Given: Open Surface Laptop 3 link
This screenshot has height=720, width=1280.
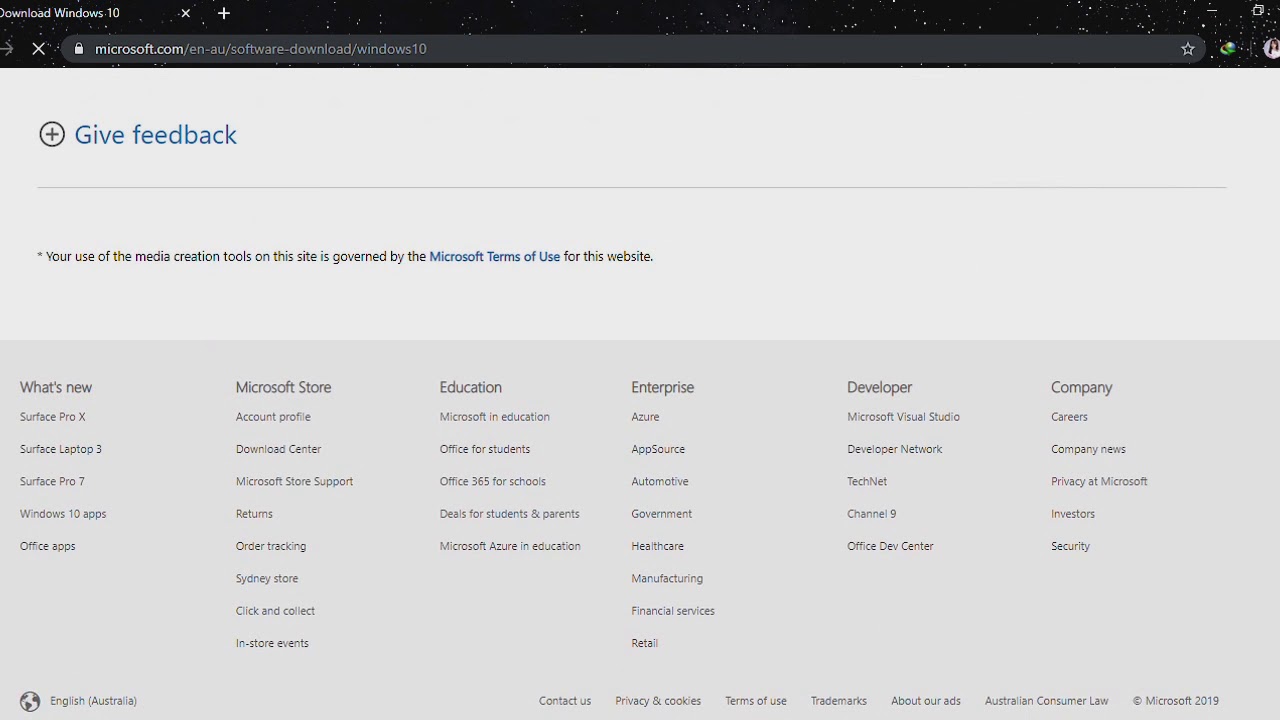Looking at the screenshot, I should [x=61, y=449].
